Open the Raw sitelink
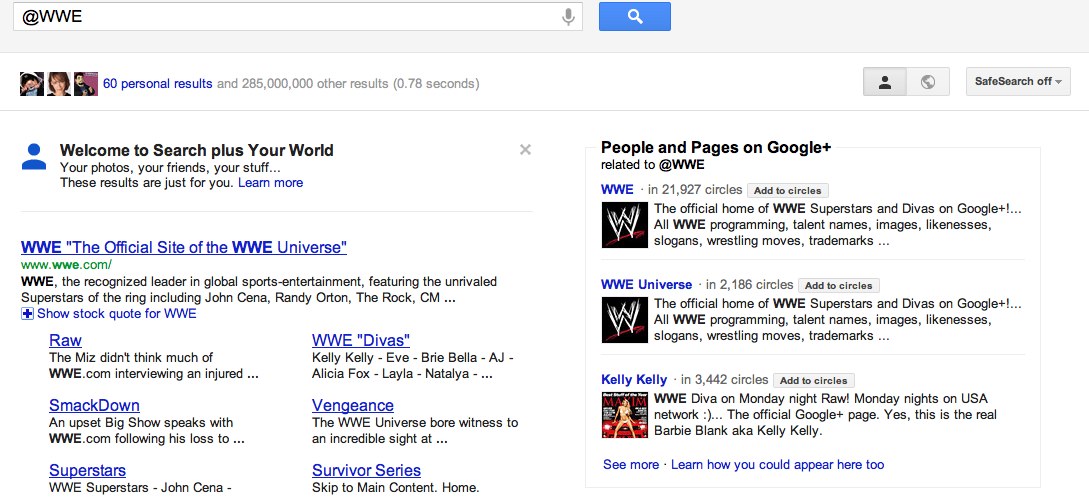This screenshot has height=498, width=1089. (65, 340)
